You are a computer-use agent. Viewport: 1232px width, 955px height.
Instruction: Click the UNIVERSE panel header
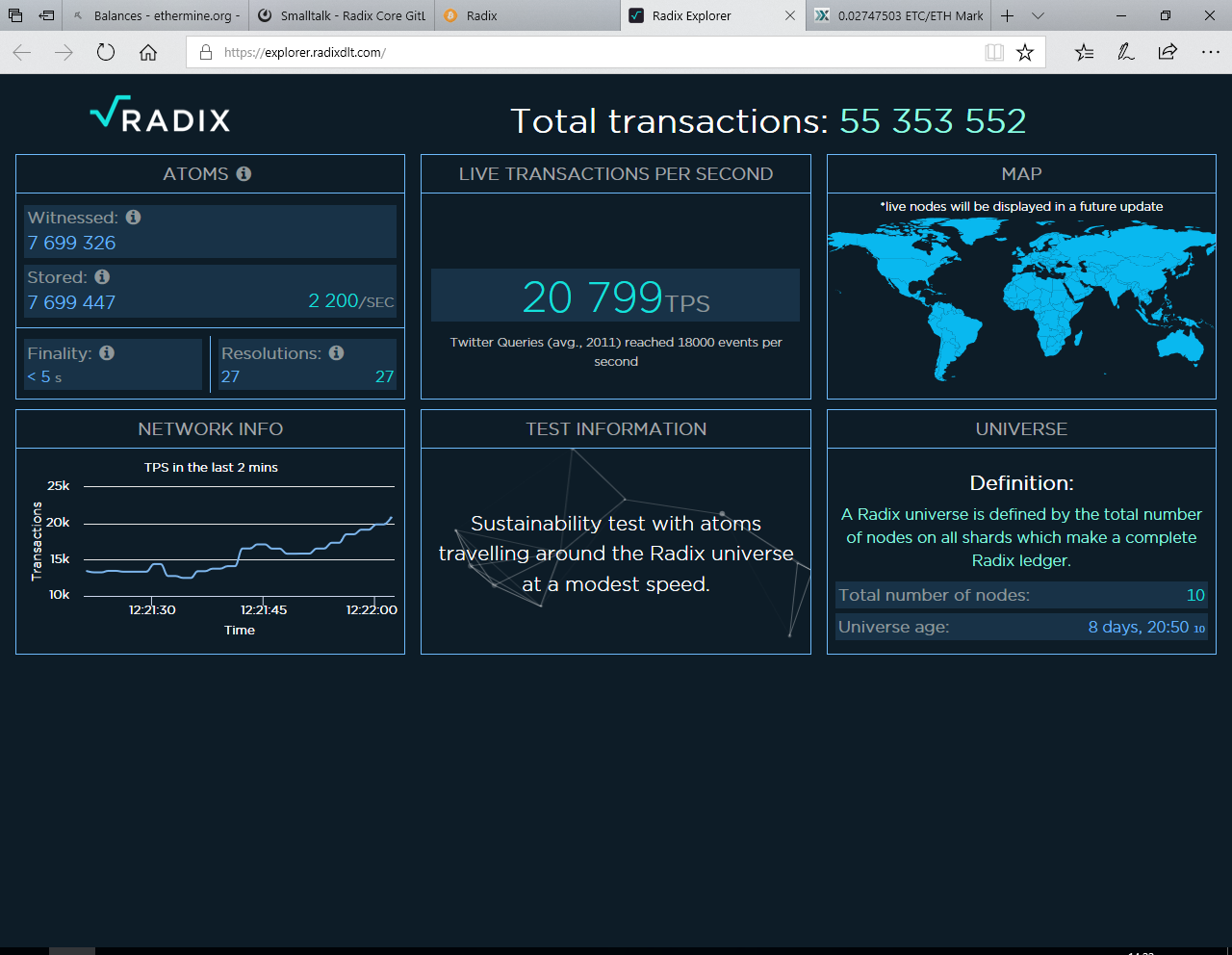click(1021, 428)
